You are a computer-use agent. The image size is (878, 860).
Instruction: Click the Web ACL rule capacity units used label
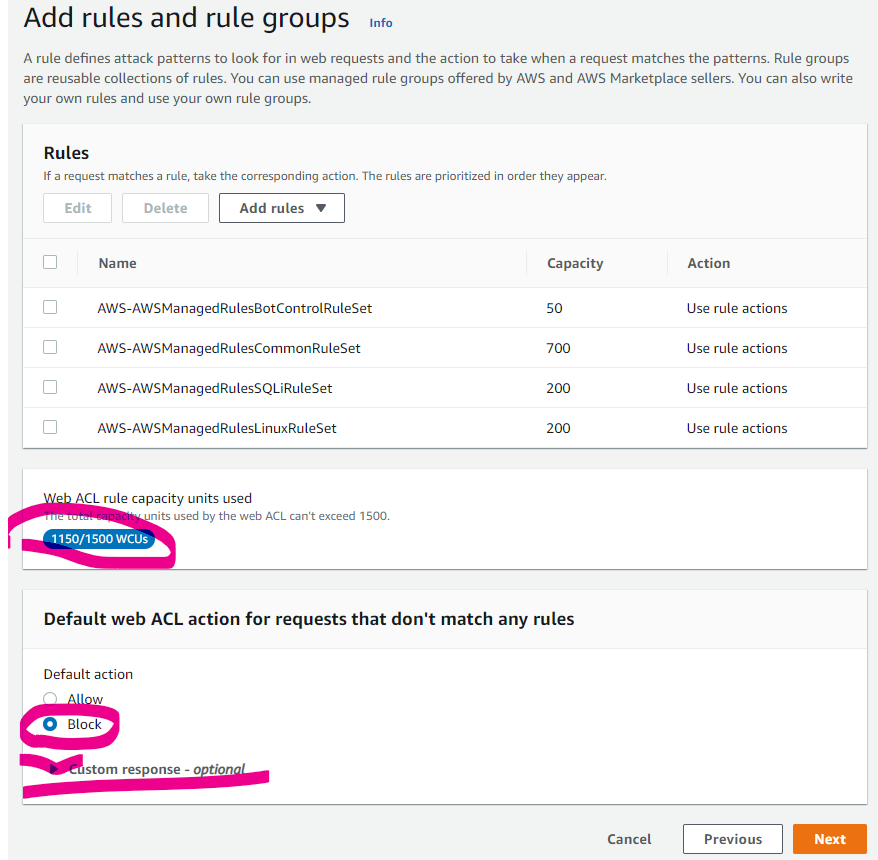coord(148,498)
